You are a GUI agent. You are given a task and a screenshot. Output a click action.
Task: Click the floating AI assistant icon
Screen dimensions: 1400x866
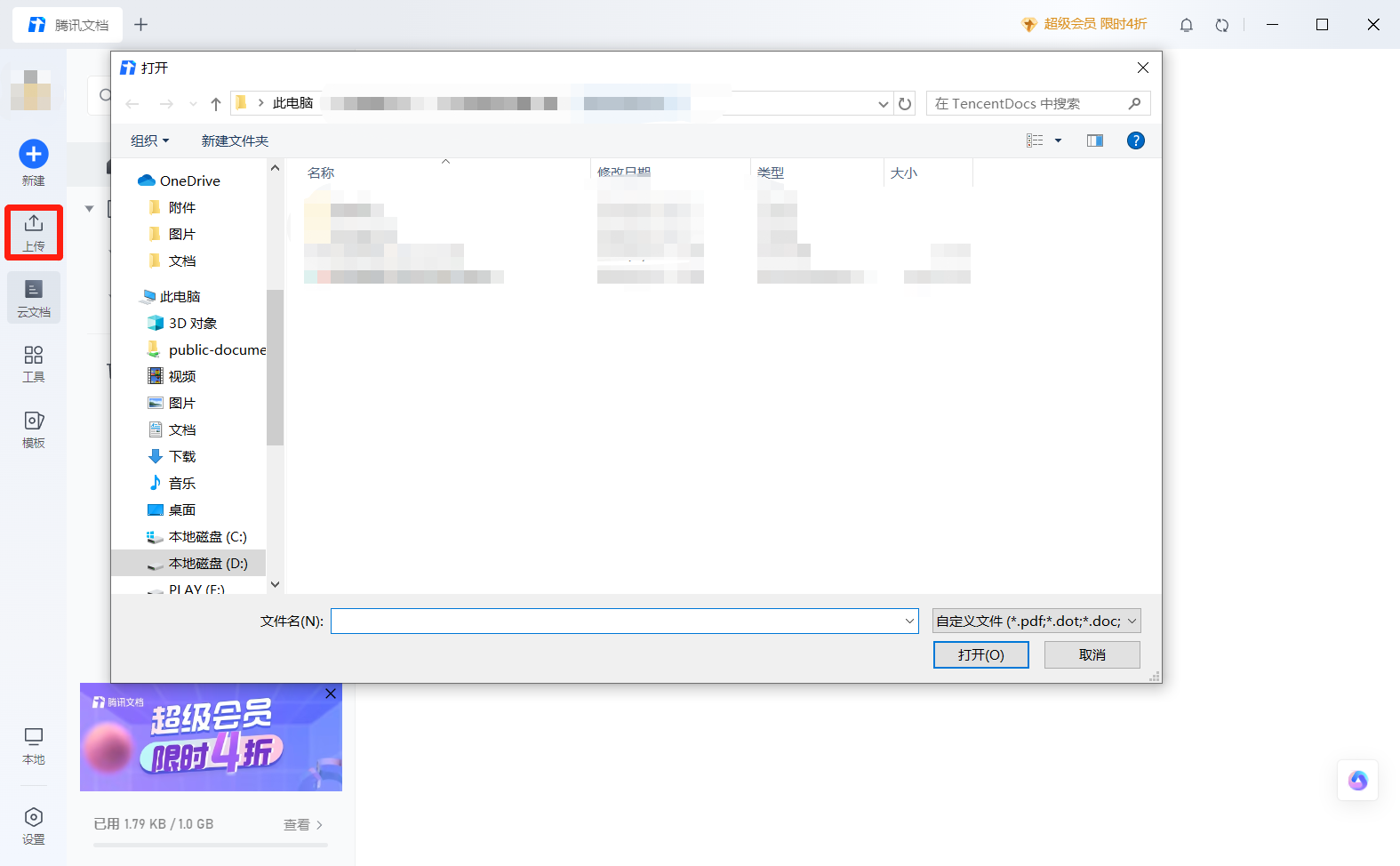pos(1358,781)
